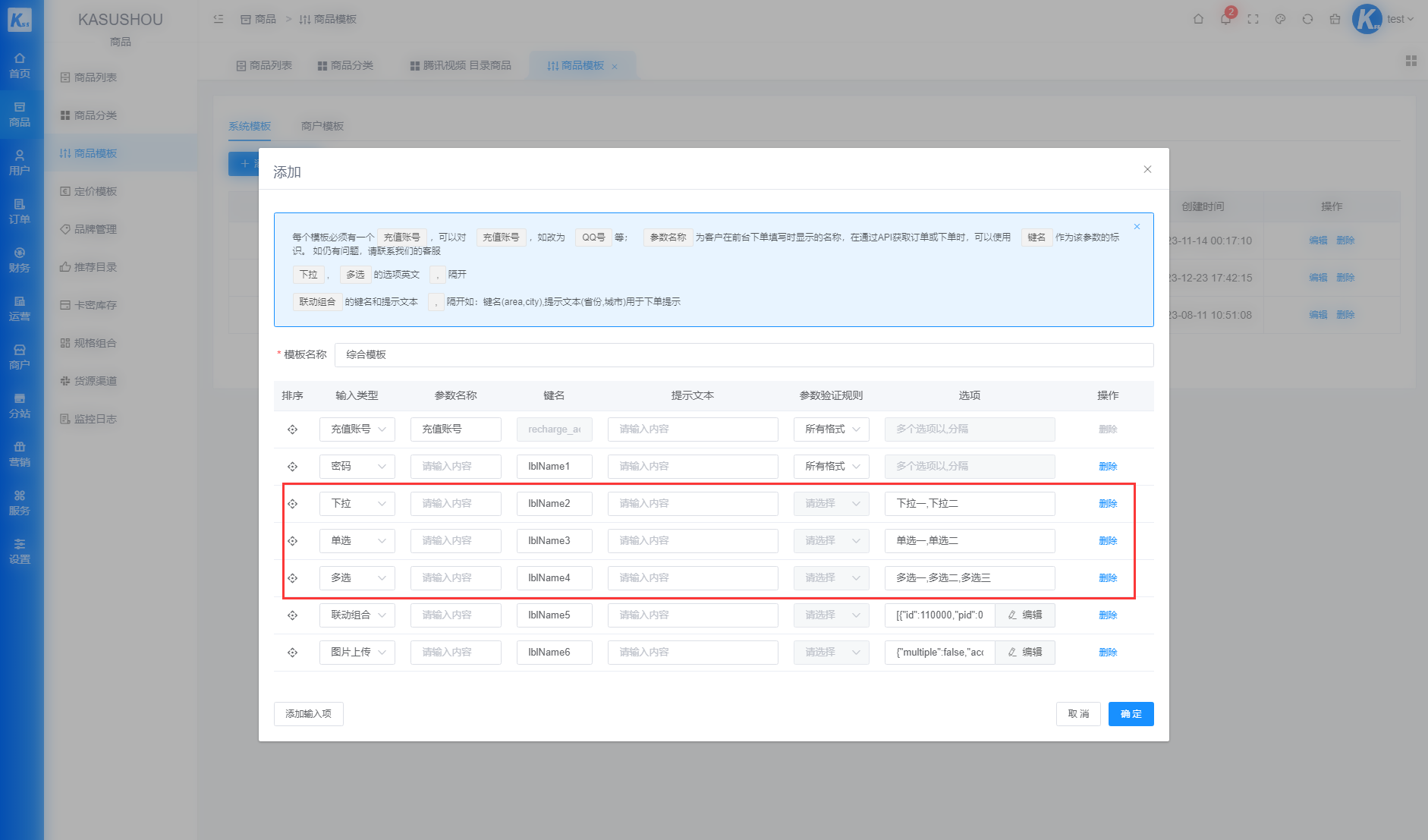Toggle fullscreen mode icon in top bar
1428x840 pixels.
1253,19
